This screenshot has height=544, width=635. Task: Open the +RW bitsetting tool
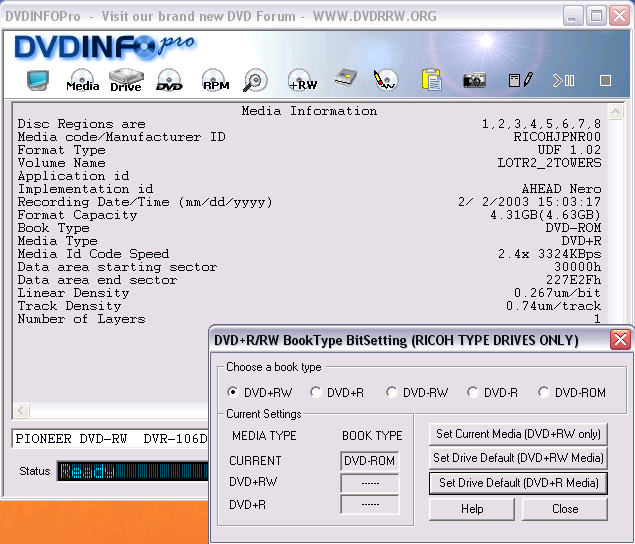coord(302,80)
